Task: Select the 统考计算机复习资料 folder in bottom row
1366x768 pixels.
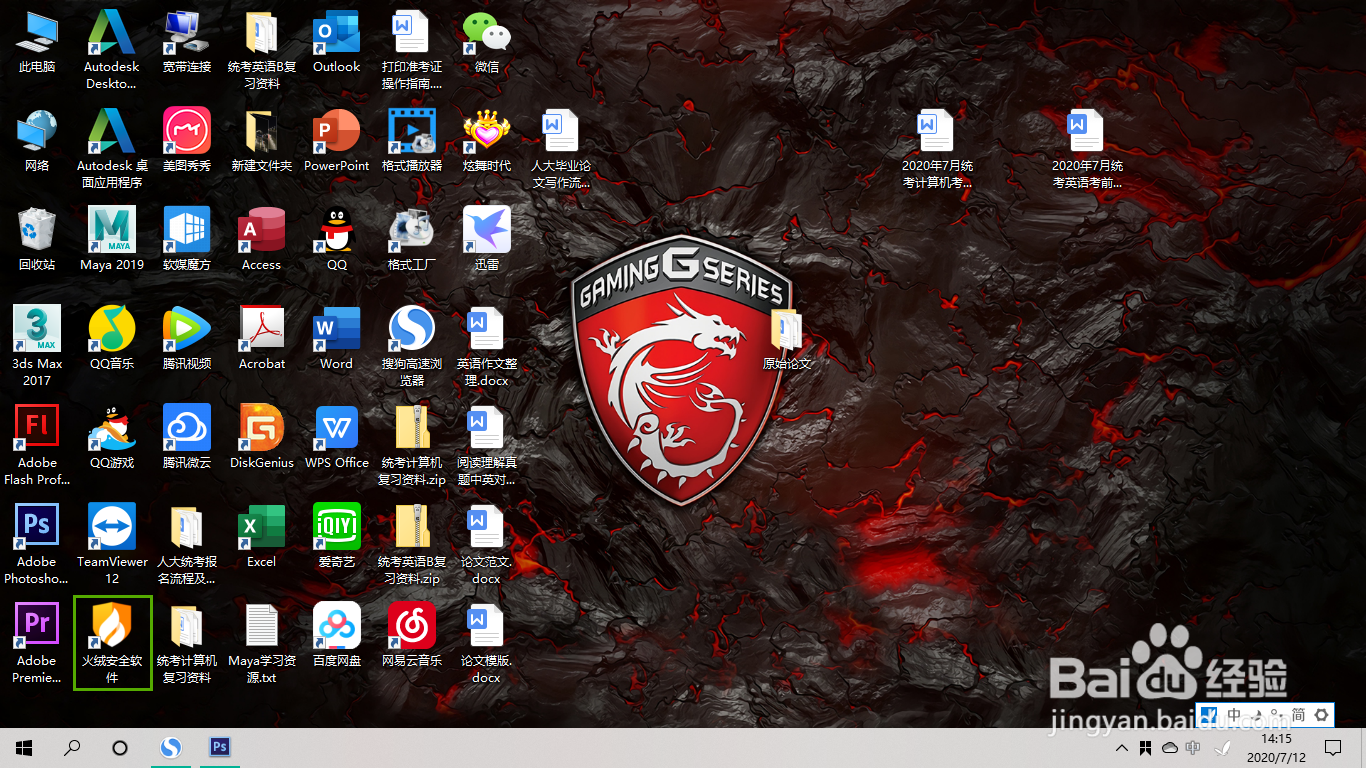Action: click(x=187, y=643)
